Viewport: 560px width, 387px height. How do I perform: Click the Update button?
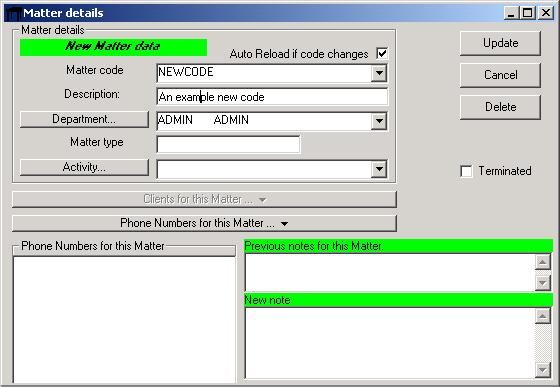click(500, 43)
